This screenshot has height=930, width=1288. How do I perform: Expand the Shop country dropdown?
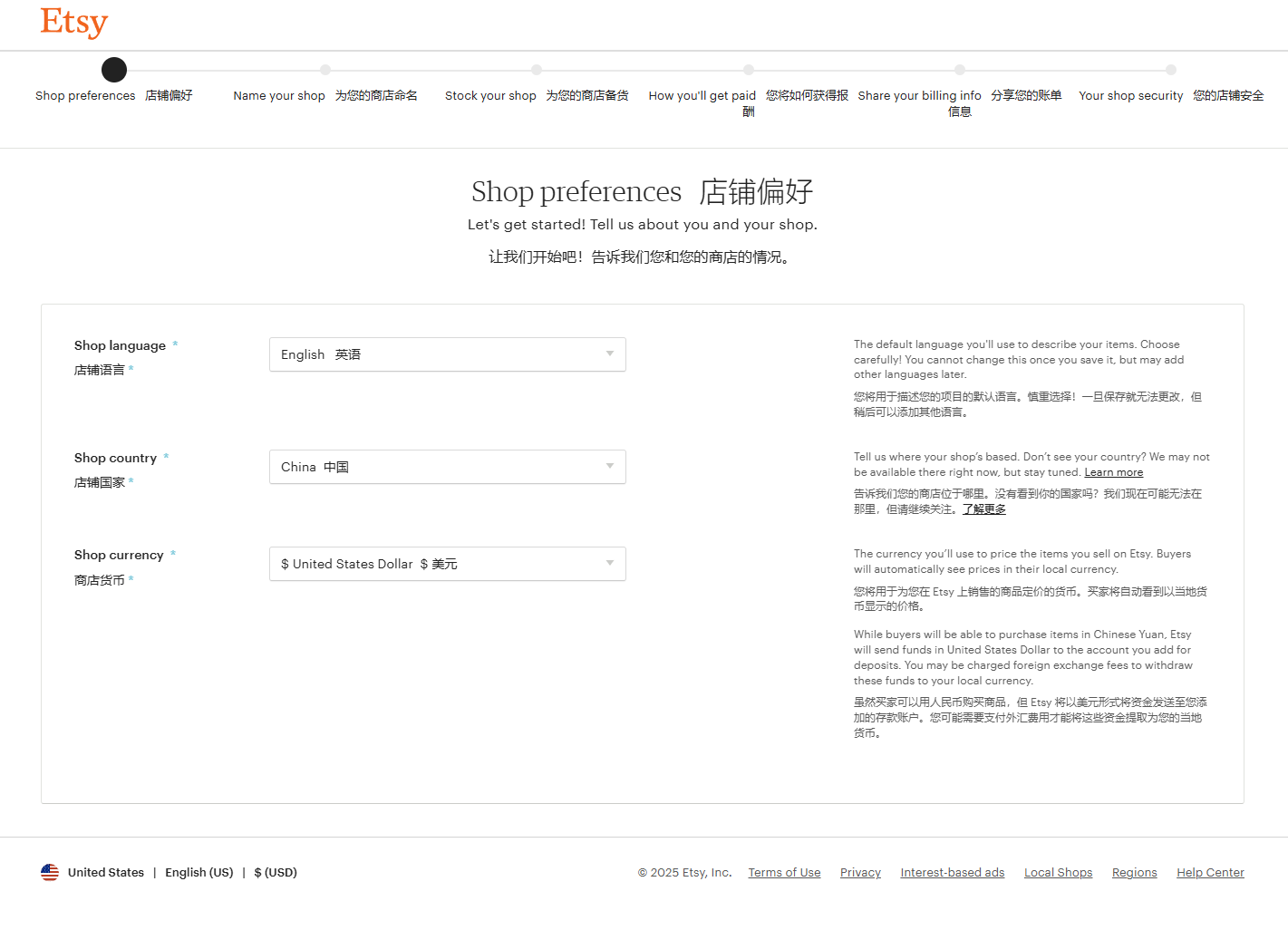(x=447, y=467)
